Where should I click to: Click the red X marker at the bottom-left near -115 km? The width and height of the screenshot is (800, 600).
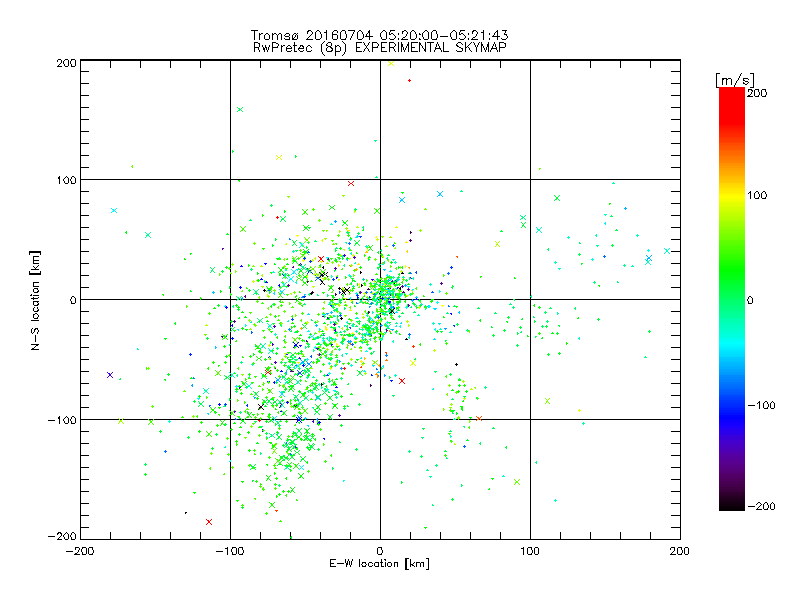coord(209,522)
